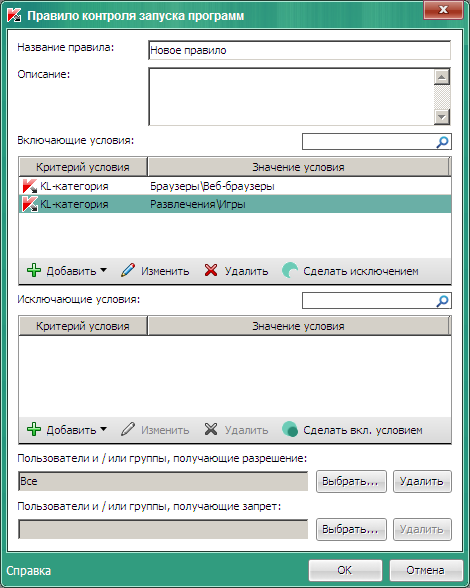This screenshot has height=588, width=470.
Task: Click the search magnifier for including conditions
Action: pyautogui.click(x=443, y=142)
